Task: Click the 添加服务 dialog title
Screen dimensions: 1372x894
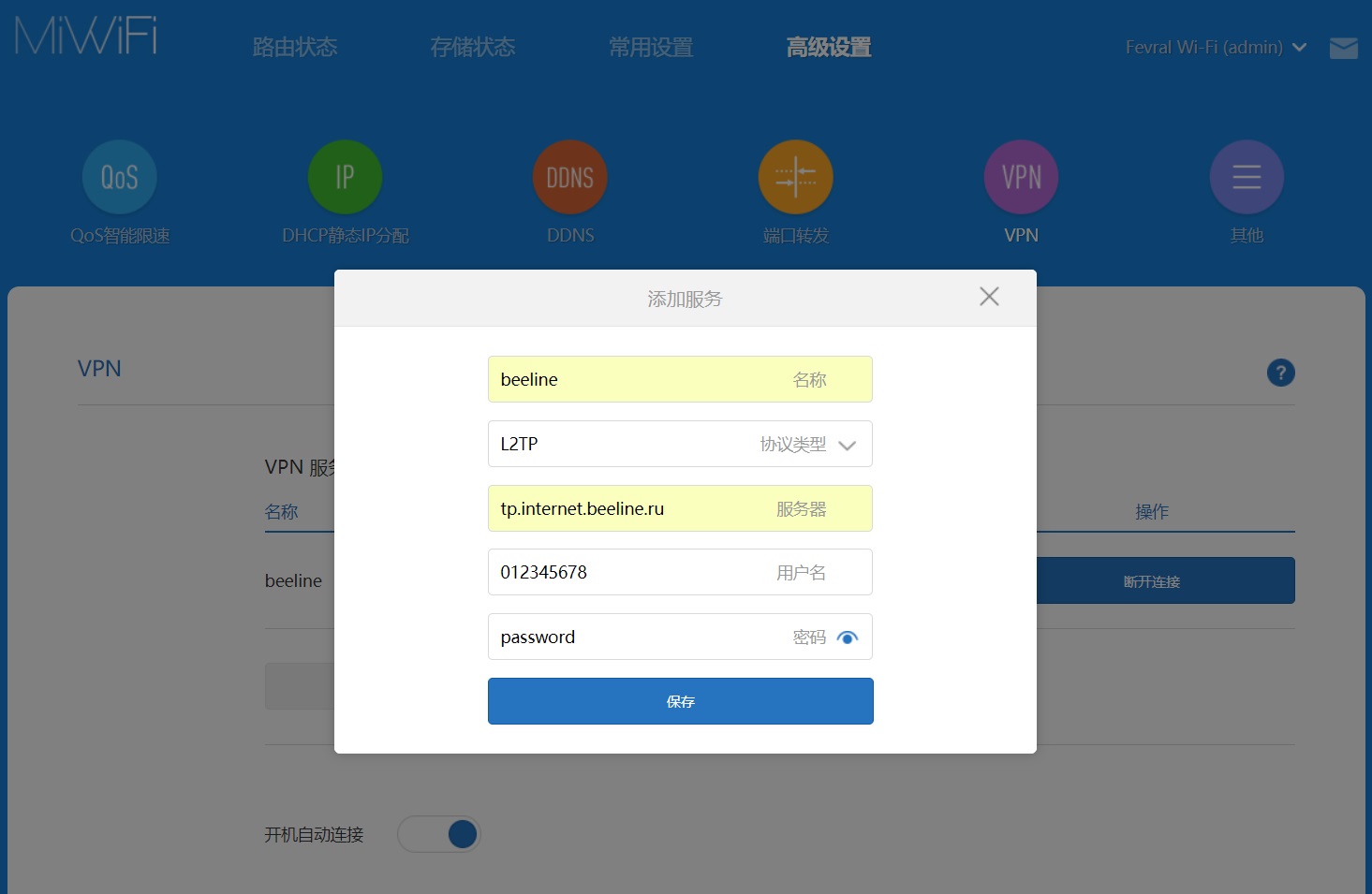Action: point(685,299)
